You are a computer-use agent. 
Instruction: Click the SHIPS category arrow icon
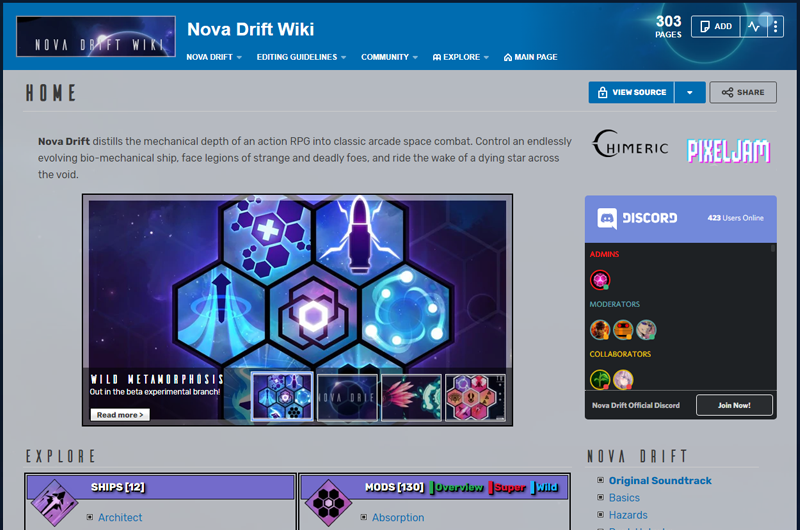(54, 503)
